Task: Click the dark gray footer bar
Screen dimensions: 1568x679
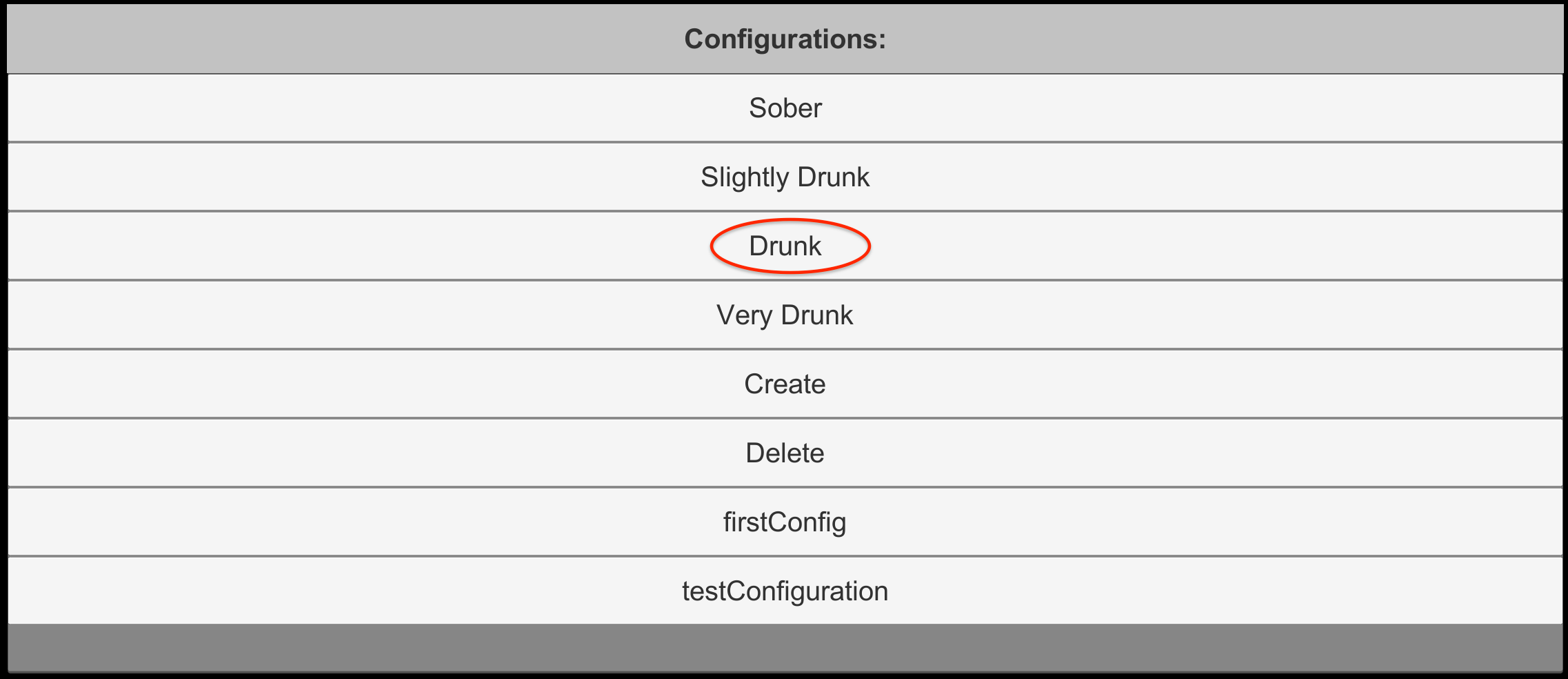Action: pos(785,647)
